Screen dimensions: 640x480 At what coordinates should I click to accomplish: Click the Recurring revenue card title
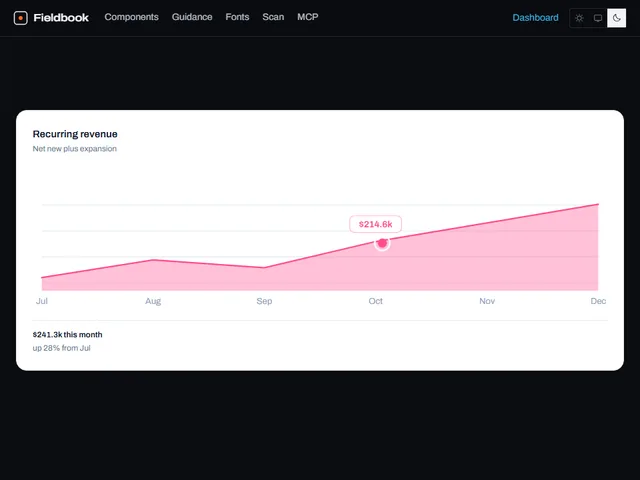click(75, 134)
